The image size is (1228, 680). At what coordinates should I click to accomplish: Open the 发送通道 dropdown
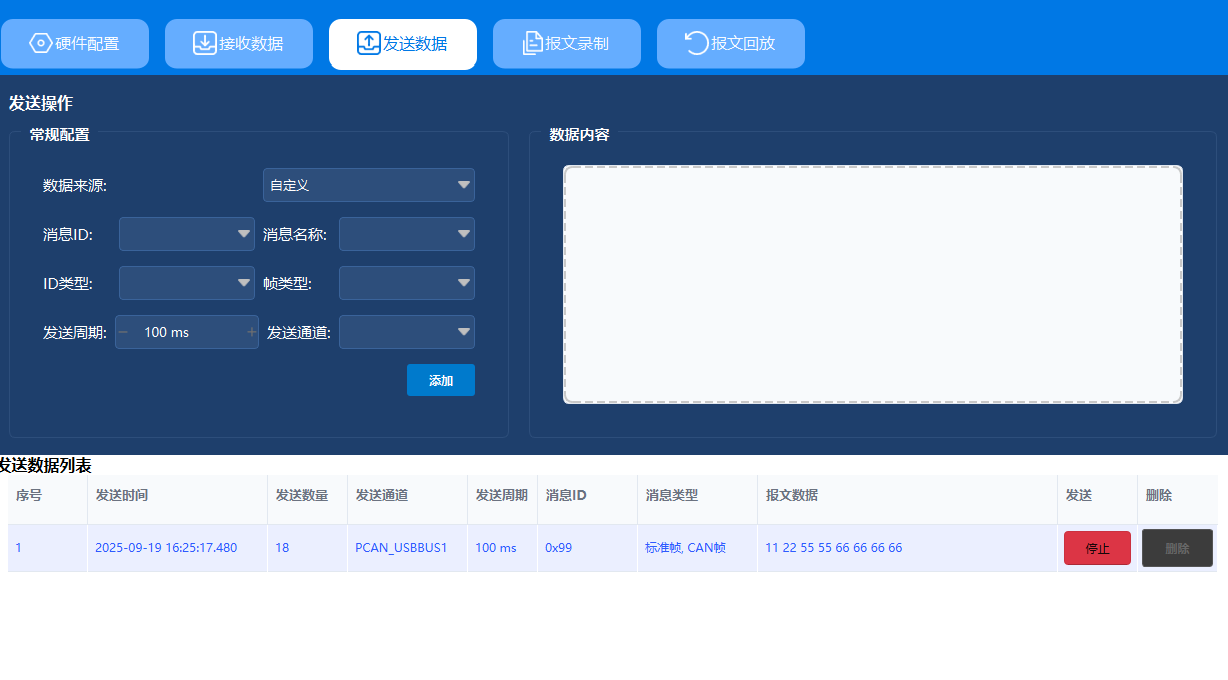pyautogui.click(x=406, y=332)
